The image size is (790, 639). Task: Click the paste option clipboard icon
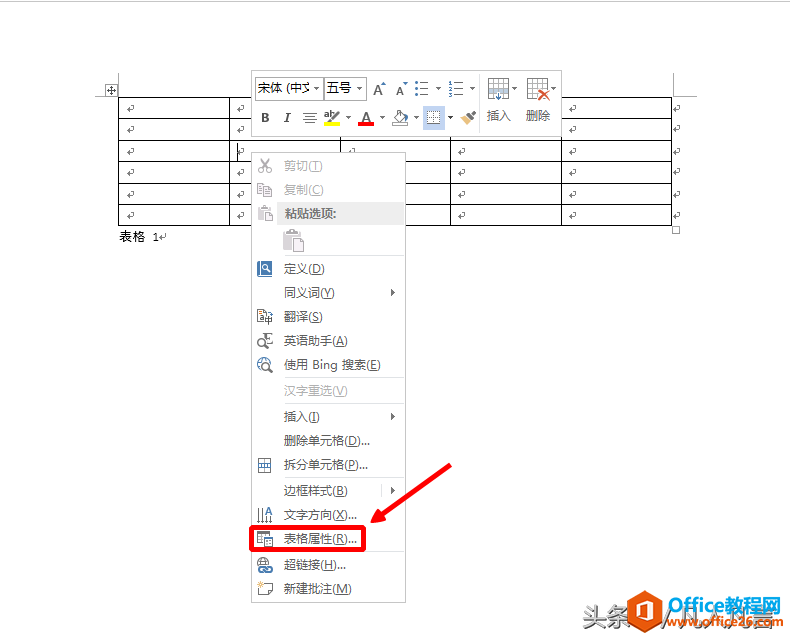293,240
